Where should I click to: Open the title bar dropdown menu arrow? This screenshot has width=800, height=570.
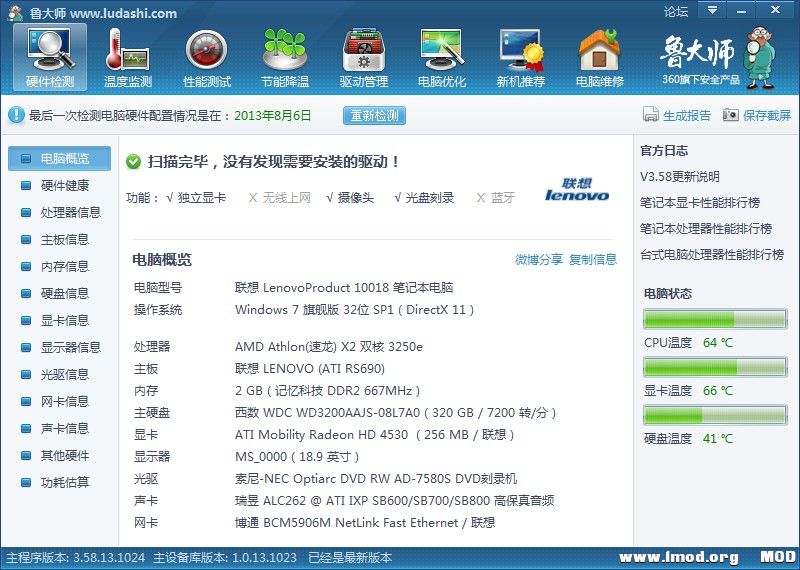(x=710, y=11)
